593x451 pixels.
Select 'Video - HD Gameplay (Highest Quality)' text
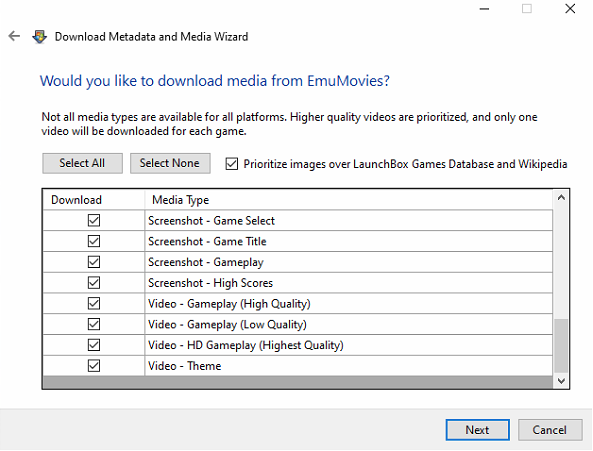(x=246, y=345)
